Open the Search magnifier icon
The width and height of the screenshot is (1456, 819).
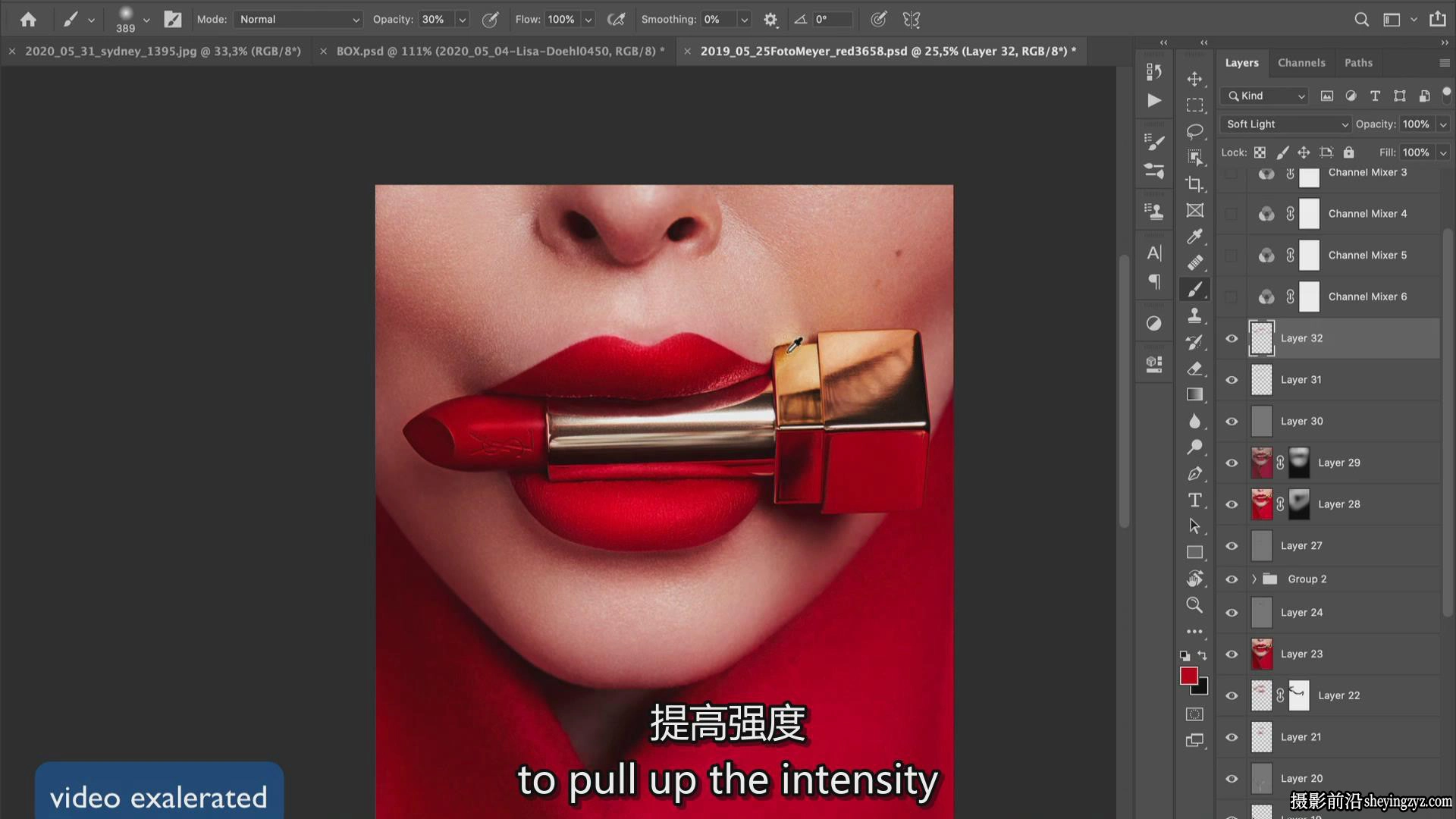pos(1362,20)
